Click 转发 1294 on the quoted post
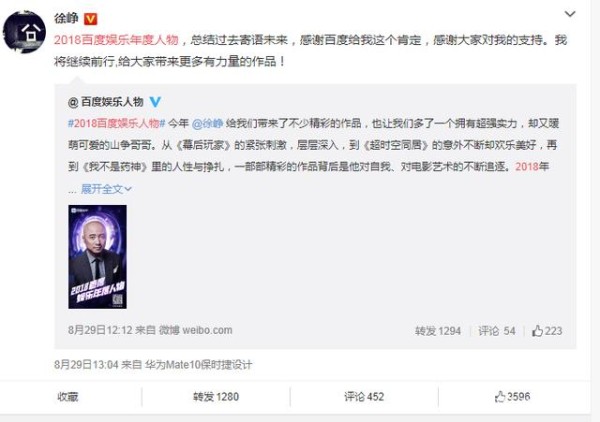The width and height of the screenshot is (600, 422). [x=438, y=331]
